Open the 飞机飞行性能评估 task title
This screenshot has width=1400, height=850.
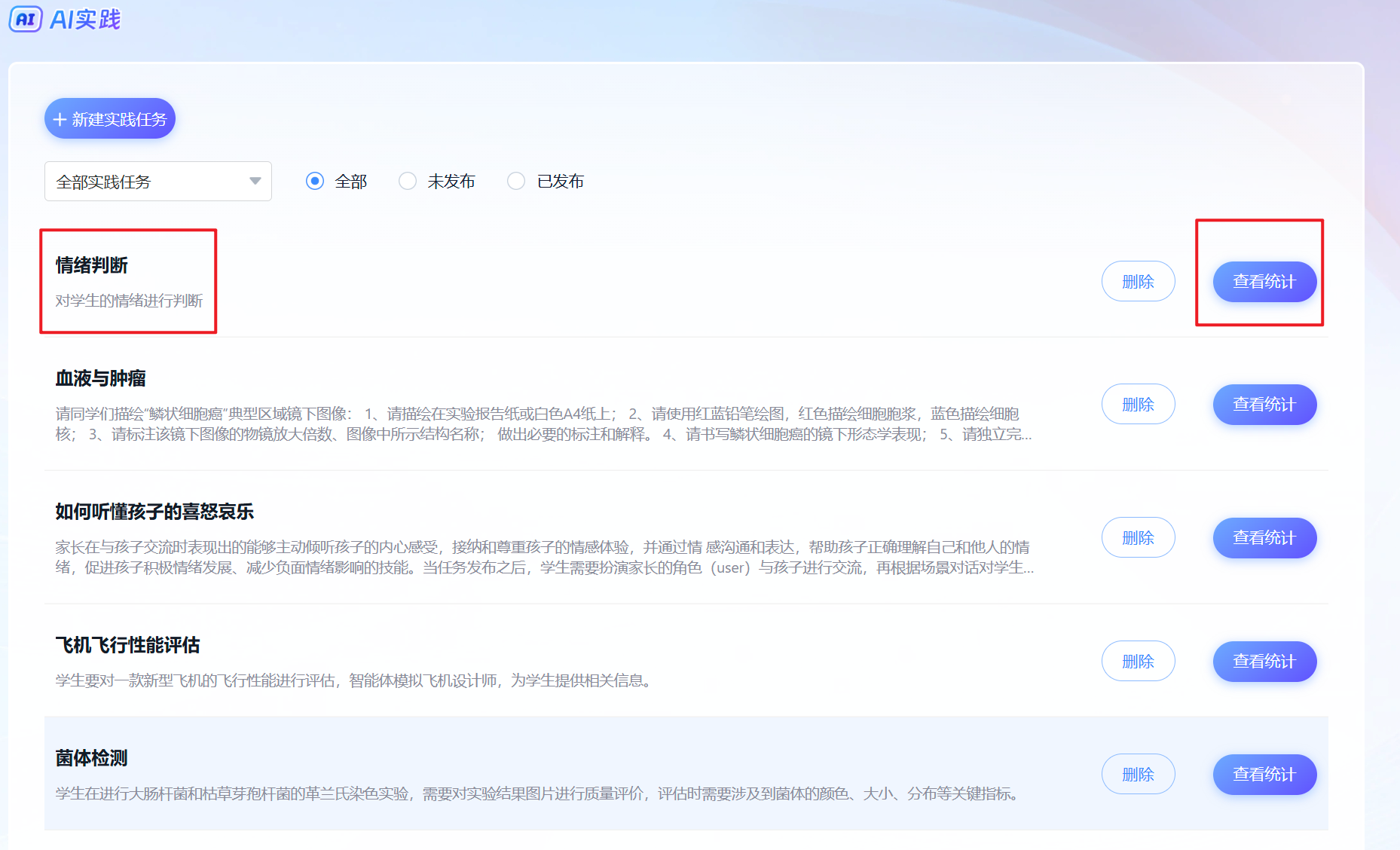coord(127,645)
